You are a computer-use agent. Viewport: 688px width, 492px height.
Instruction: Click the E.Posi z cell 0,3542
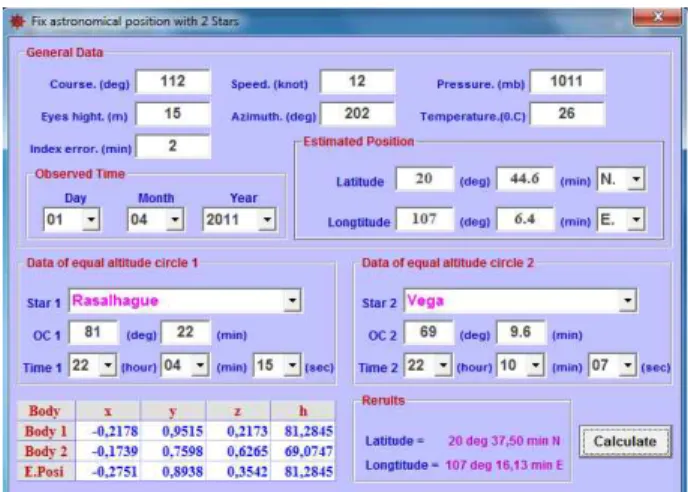pyautogui.click(x=238, y=471)
